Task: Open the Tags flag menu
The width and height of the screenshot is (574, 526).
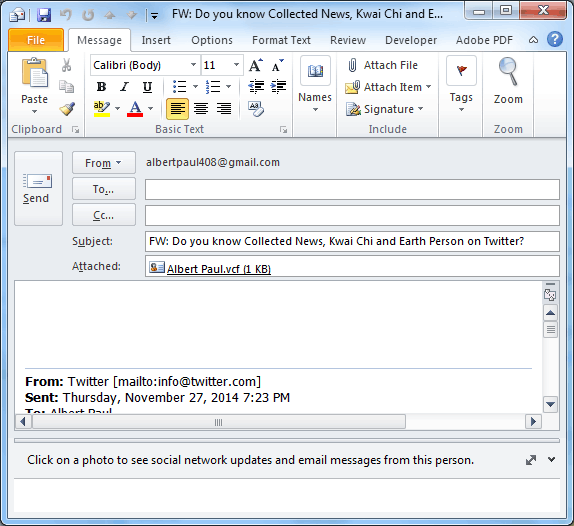Action: click(x=461, y=84)
